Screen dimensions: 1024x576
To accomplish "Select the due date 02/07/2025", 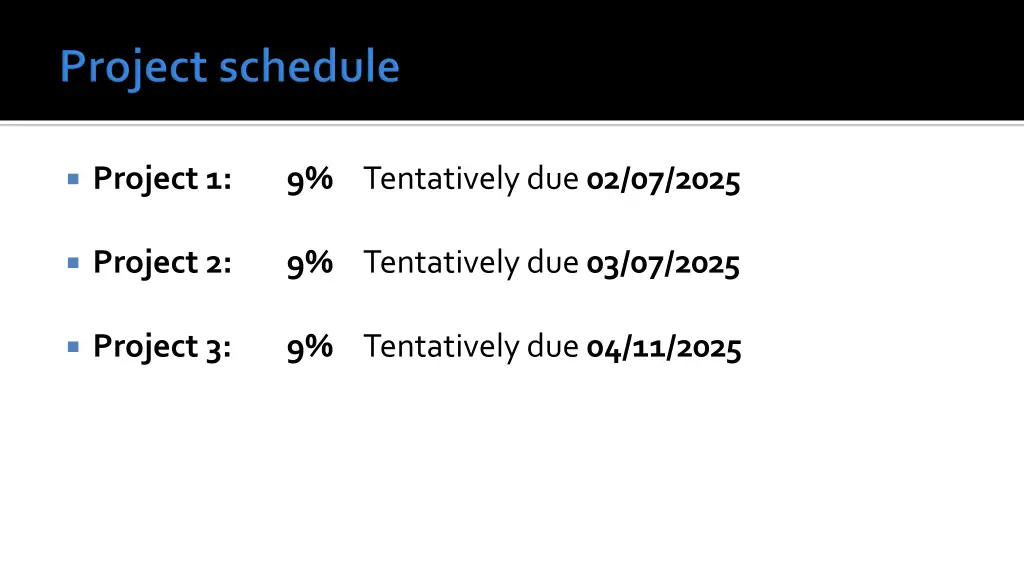I will point(664,180).
